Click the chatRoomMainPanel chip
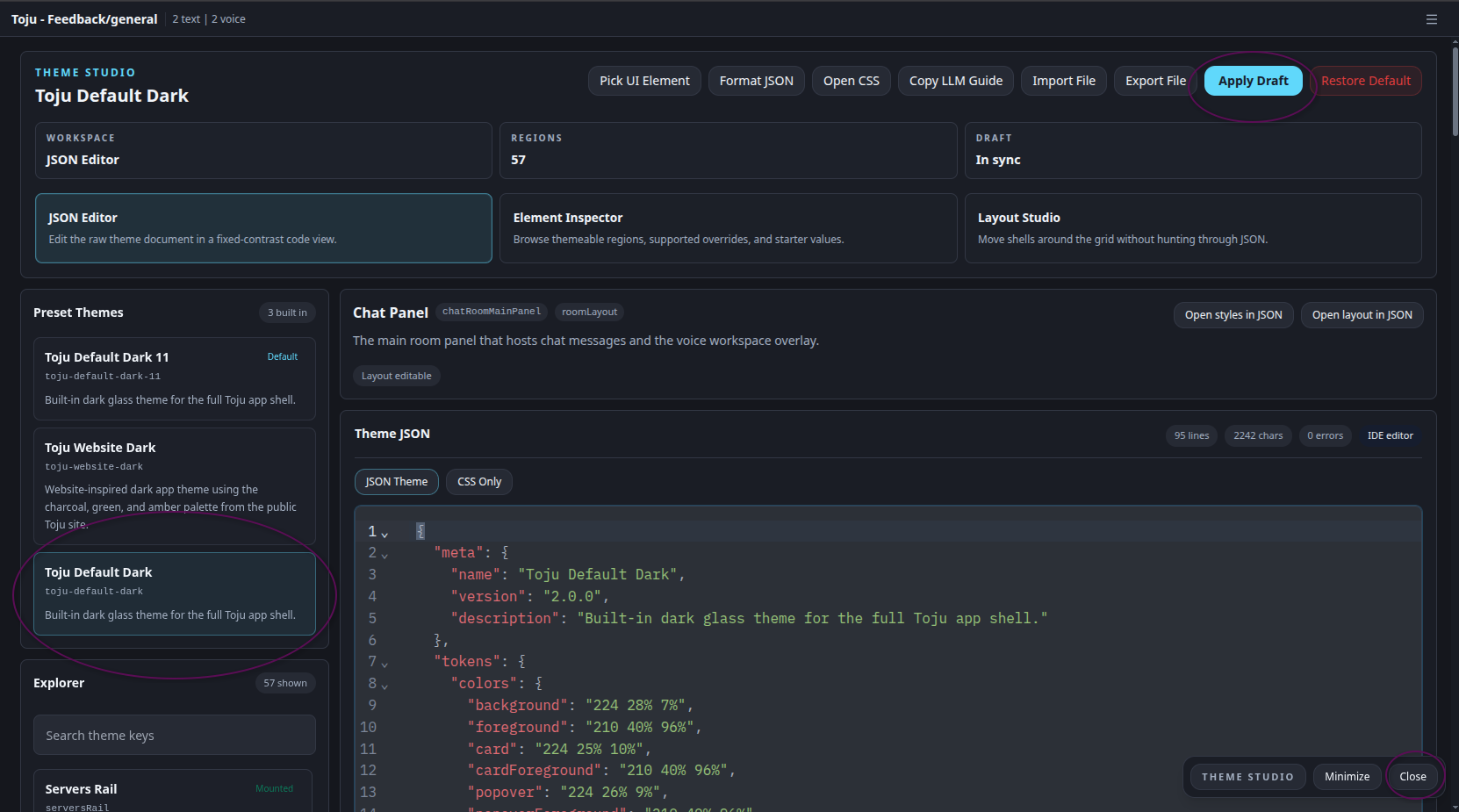Screen dimensions: 1459x812 click(492, 312)
